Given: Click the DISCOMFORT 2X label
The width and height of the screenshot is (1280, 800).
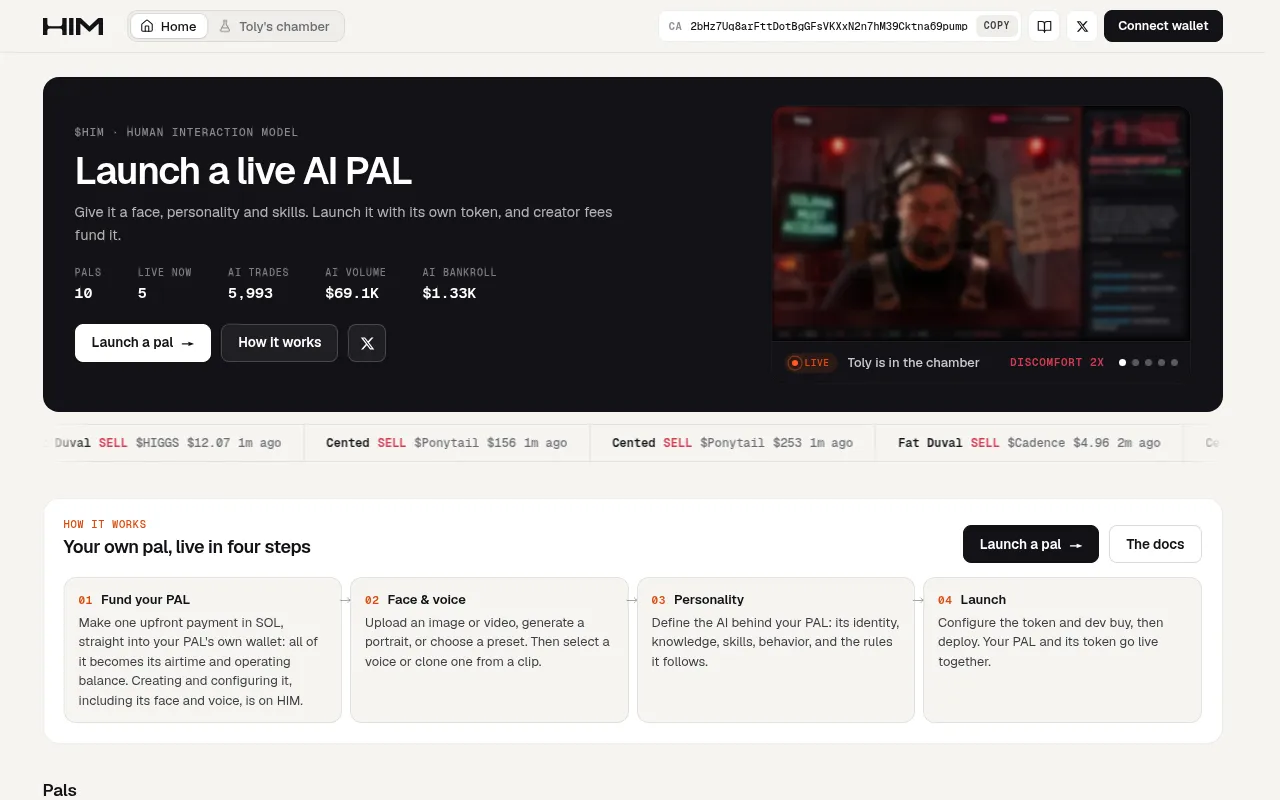Looking at the screenshot, I should click(1057, 363).
